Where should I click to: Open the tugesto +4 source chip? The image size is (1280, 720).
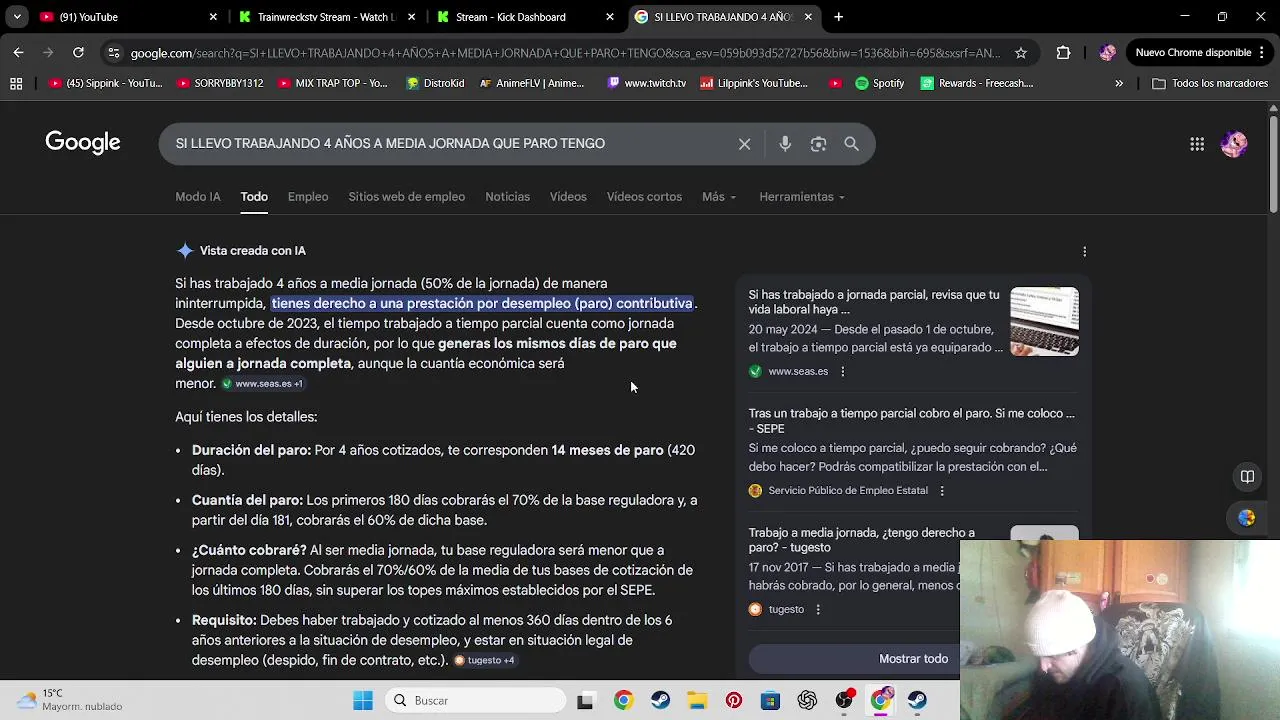click(x=485, y=660)
